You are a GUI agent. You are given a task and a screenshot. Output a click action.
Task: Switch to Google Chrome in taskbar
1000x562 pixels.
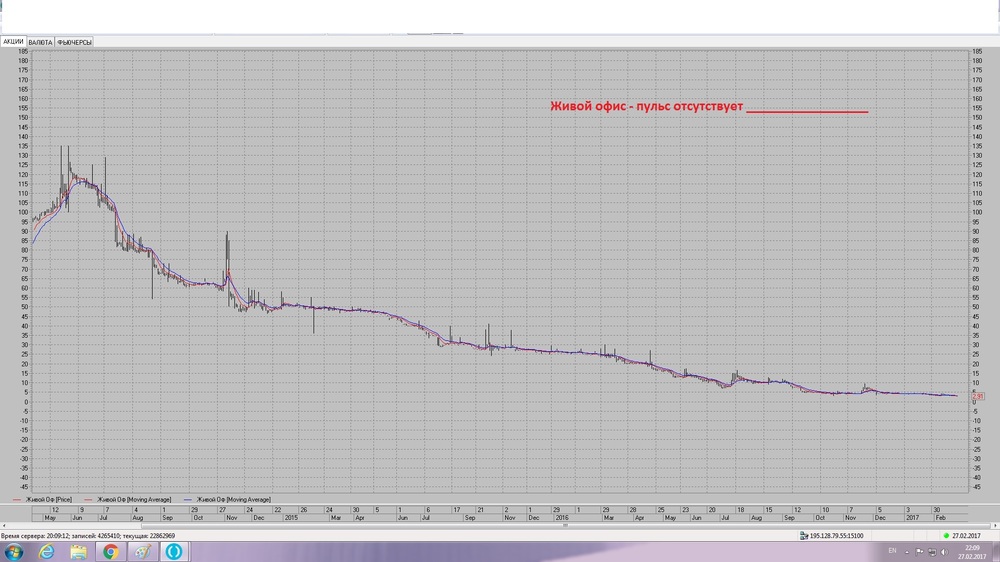click(x=110, y=552)
